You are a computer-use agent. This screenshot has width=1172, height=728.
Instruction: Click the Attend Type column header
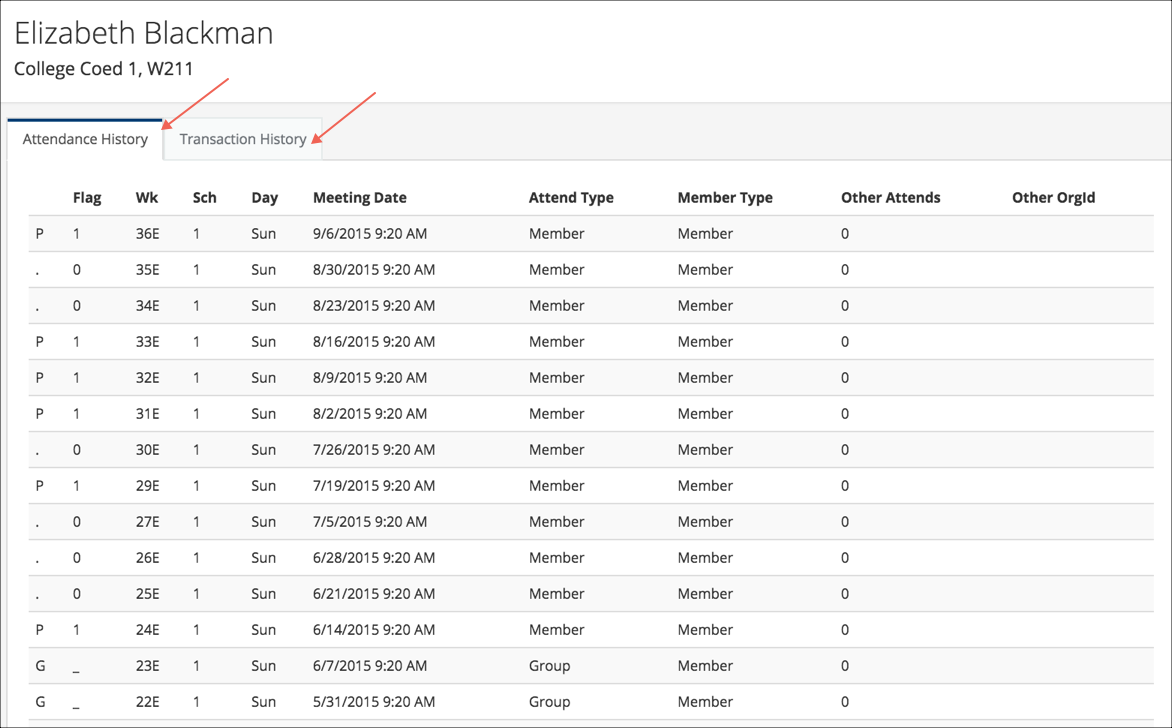[571, 197]
